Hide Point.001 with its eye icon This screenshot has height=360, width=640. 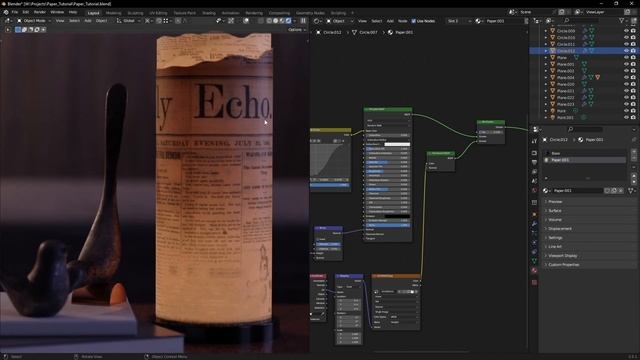click(x=626, y=117)
